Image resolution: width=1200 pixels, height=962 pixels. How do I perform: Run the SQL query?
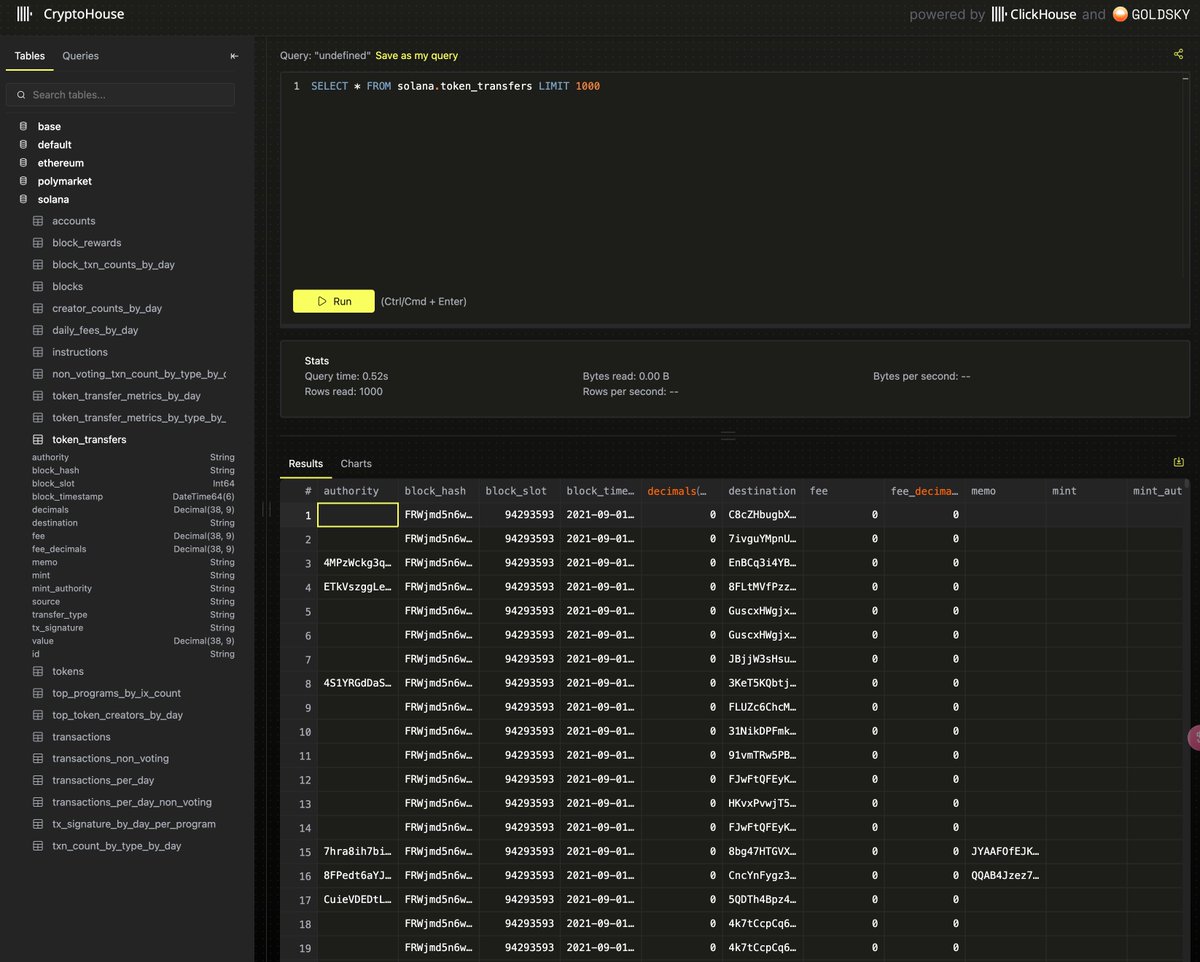(x=334, y=301)
